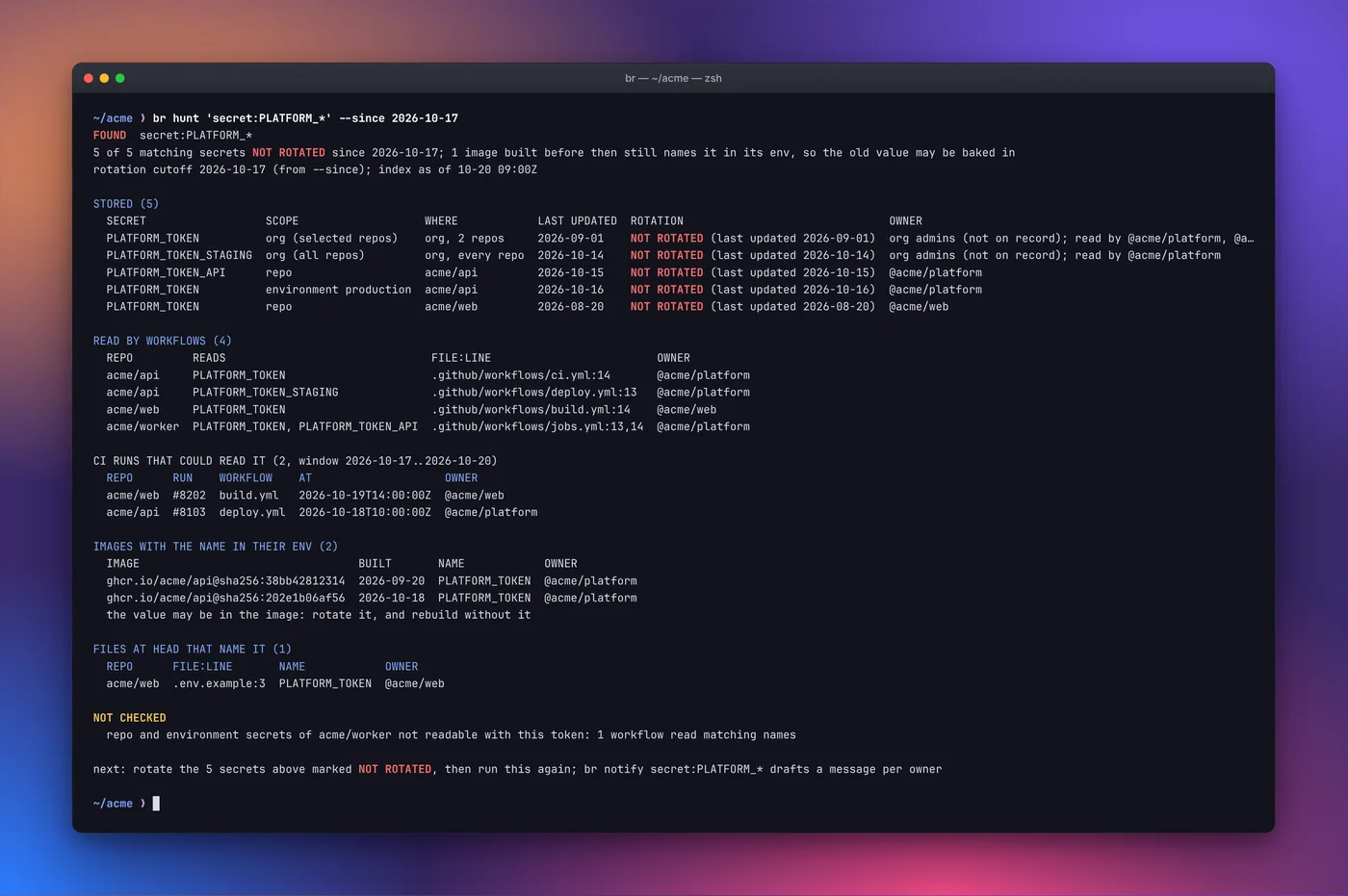Click 'IMAGES WITH THE NAME IN THEIR ENV' heading
This screenshot has width=1348, height=896.
[x=216, y=547]
